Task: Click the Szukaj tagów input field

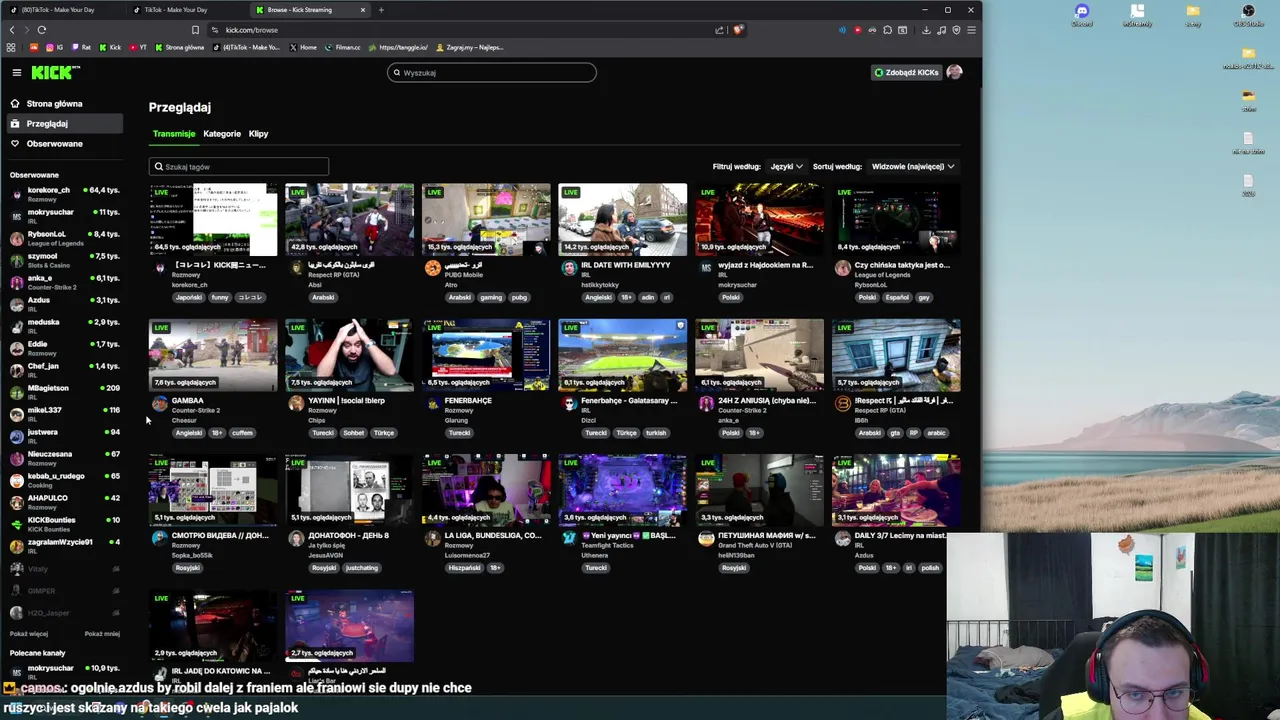Action: (x=239, y=167)
